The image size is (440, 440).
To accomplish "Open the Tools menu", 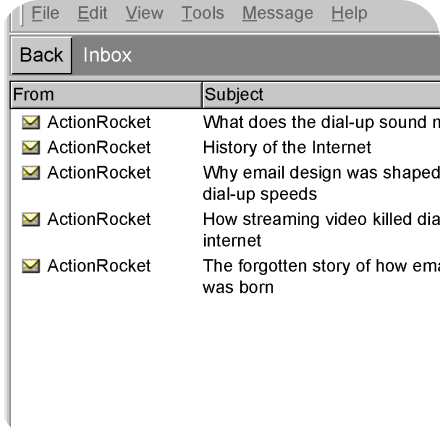I will point(203,14).
